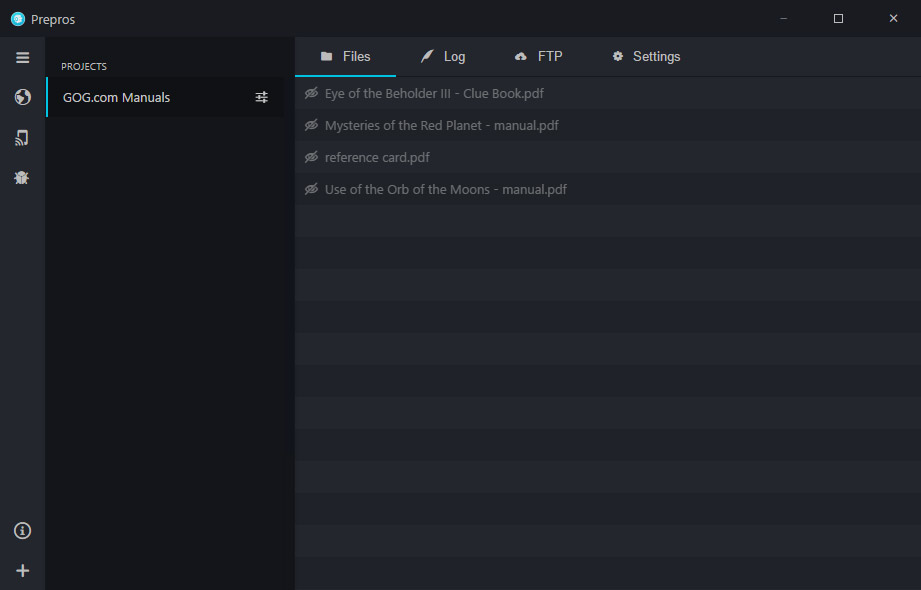Toggle visibility of Use of the Orb of the Moons file
The image size is (921, 590).
click(x=311, y=189)
